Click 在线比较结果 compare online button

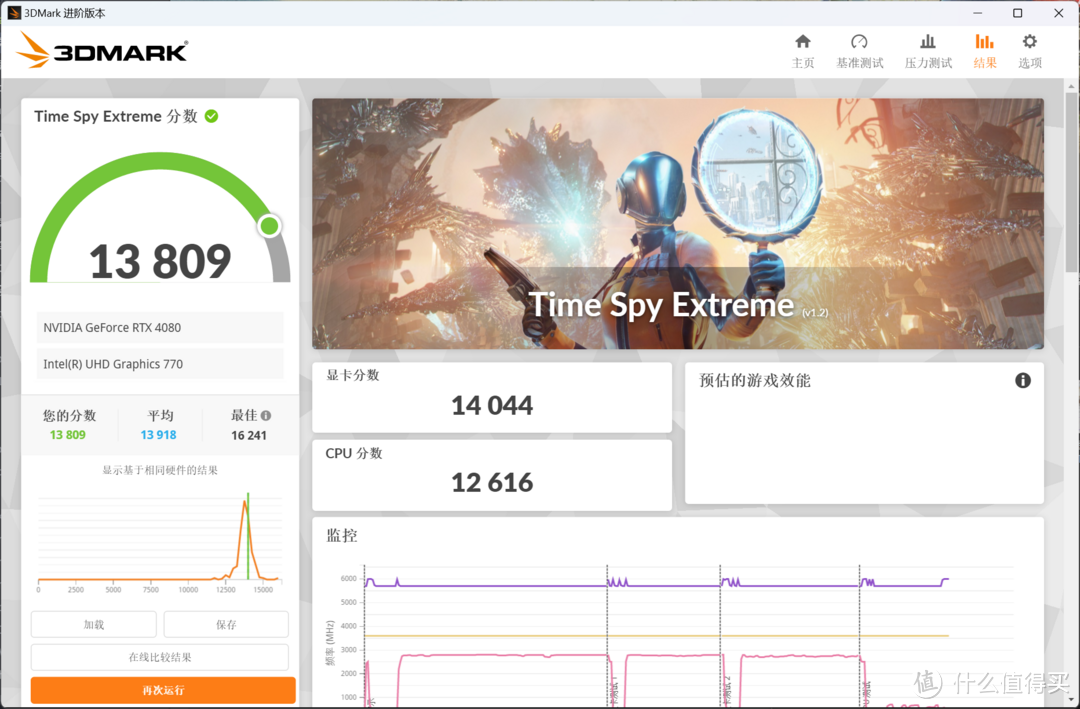(160, 657)
